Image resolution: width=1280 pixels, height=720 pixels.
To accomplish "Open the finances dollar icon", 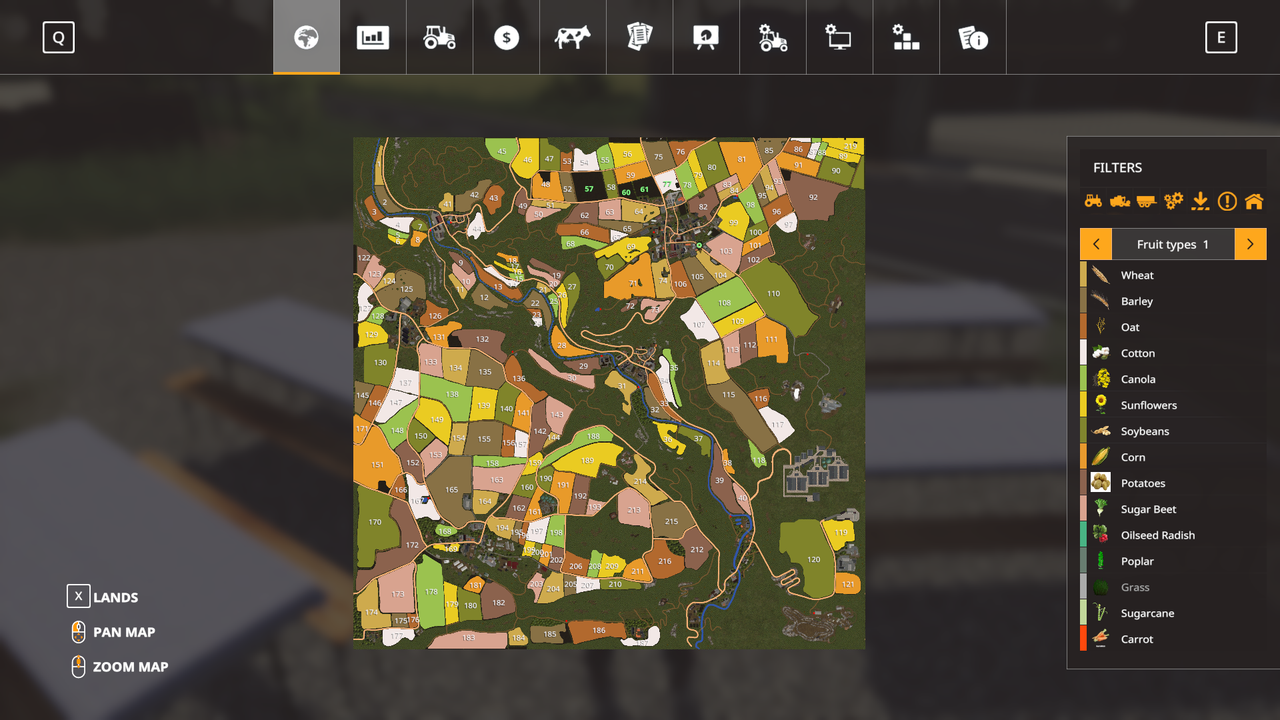I will pyautogui.click(x=506, y=37).
